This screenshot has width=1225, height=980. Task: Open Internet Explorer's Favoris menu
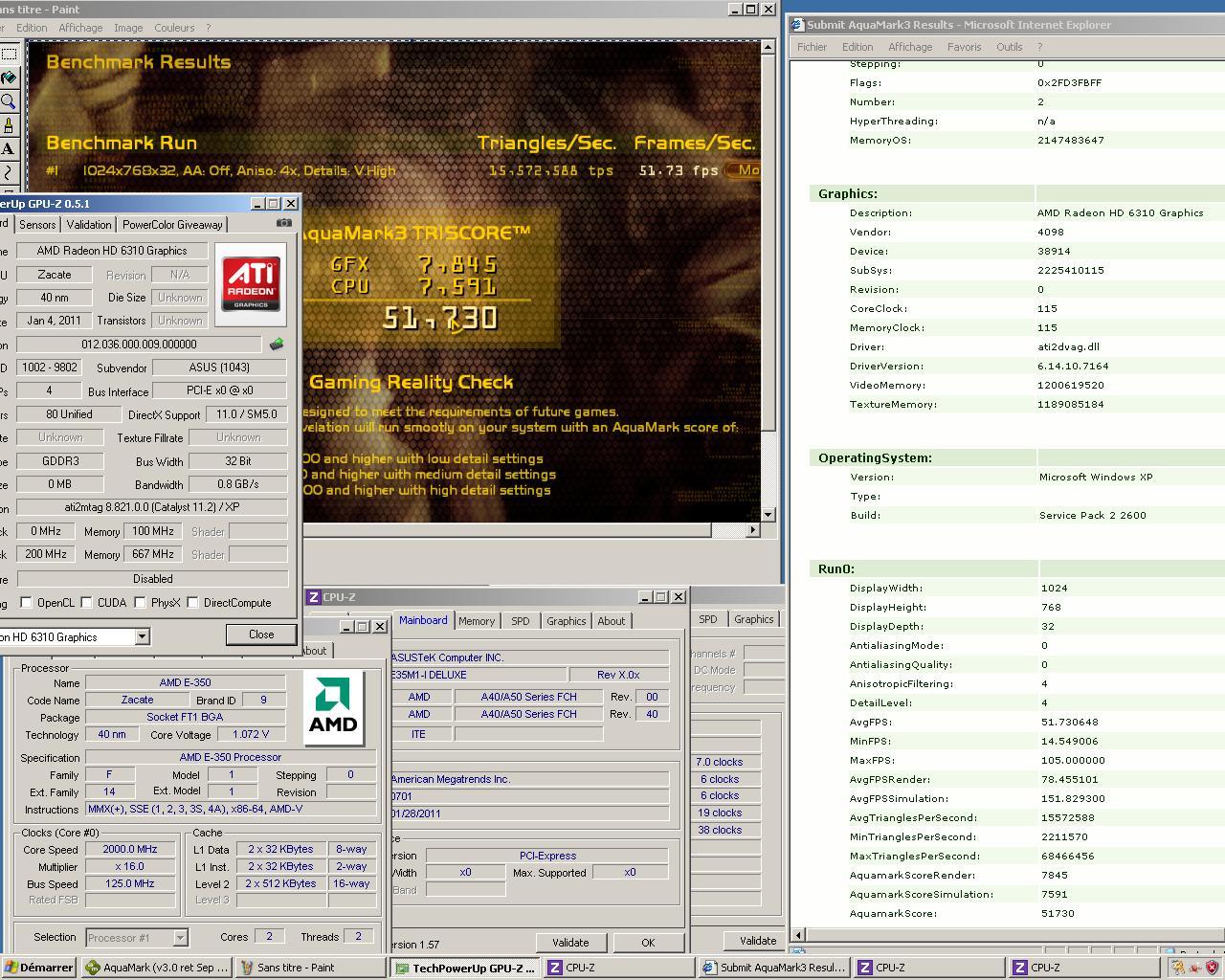[964, 47]
